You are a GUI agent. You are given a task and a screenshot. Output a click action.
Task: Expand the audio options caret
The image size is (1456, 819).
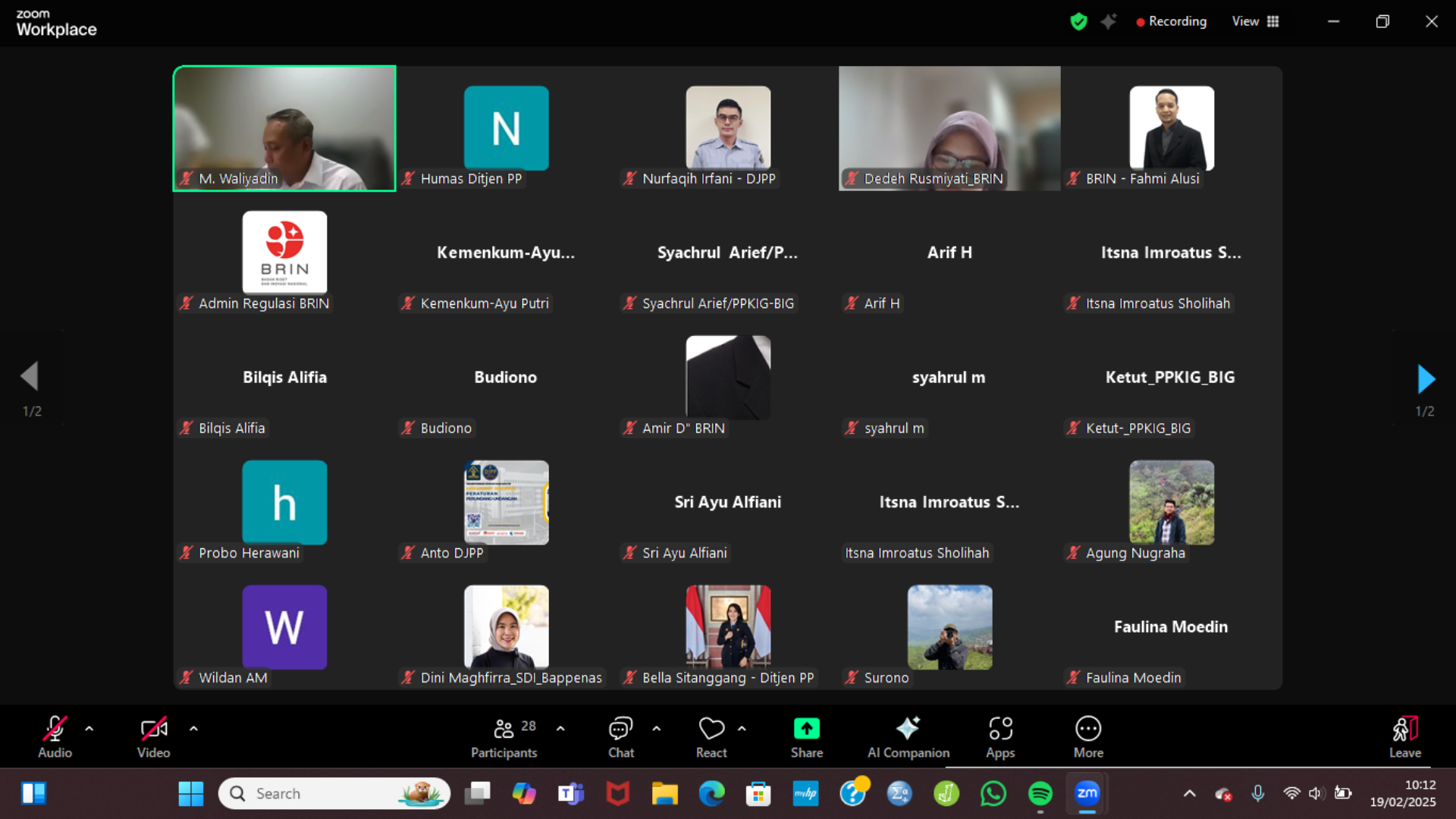pyautogui.click(x=89, y=729)
